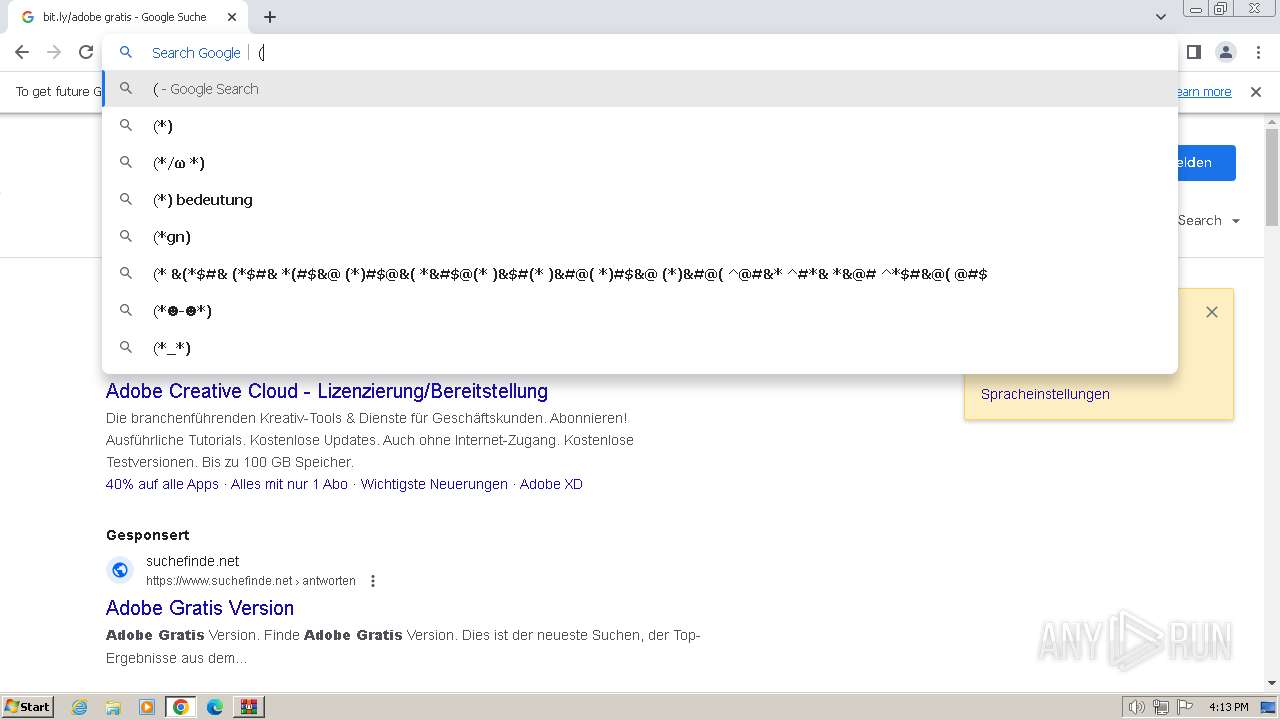Select the '(*☻-☻*)' suggestion
The height and width of the screenshot is (720, 1280).
click(640, 311)
